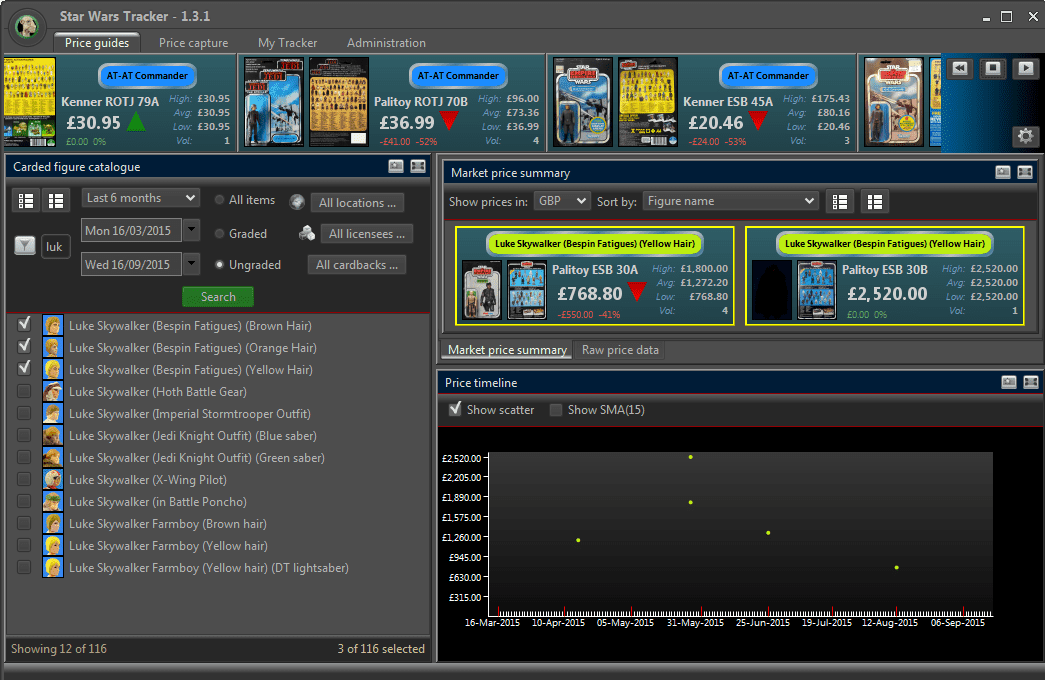Click the second list-view icon beside Sort by dropdown
The width and height of the screenshot is (1045, 680).
click(x=874, y=201)
